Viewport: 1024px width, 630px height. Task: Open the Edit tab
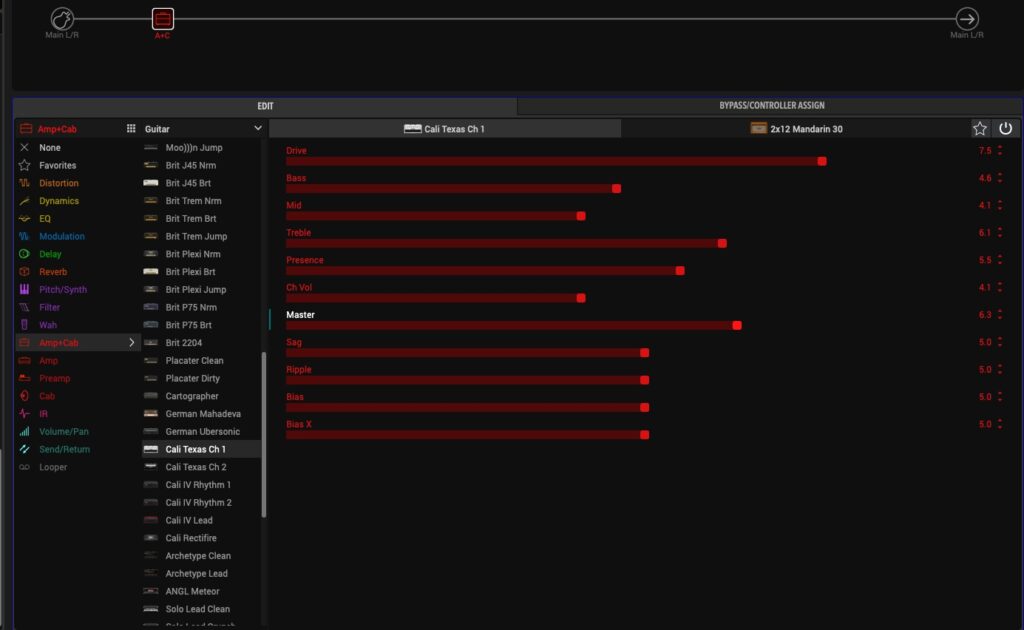coord(265,106)
